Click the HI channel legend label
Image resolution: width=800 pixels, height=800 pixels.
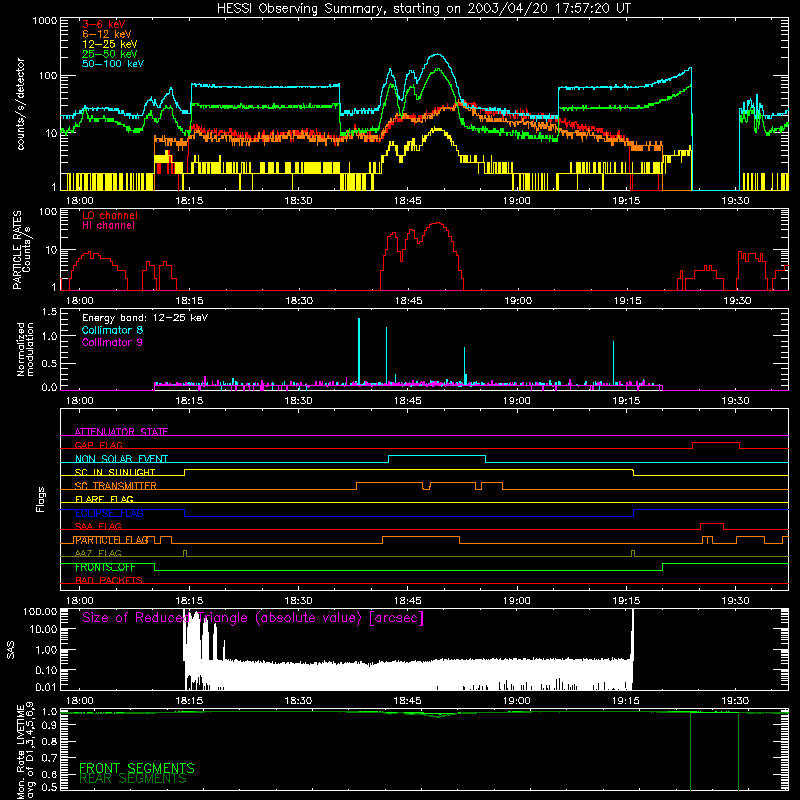pyautogui.click(x=108, y=226)
